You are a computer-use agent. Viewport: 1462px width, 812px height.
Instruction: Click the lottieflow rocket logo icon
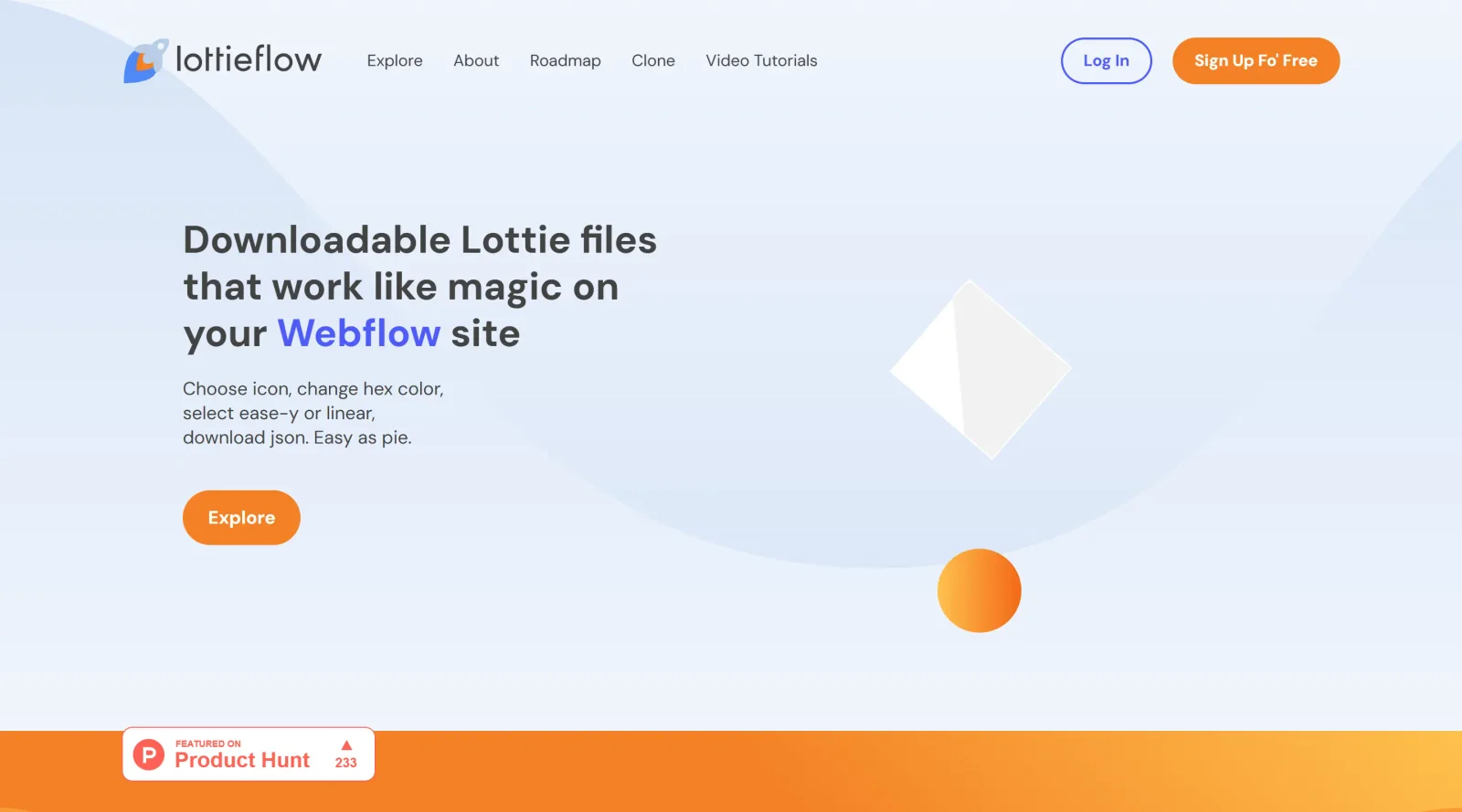[146, 61]
